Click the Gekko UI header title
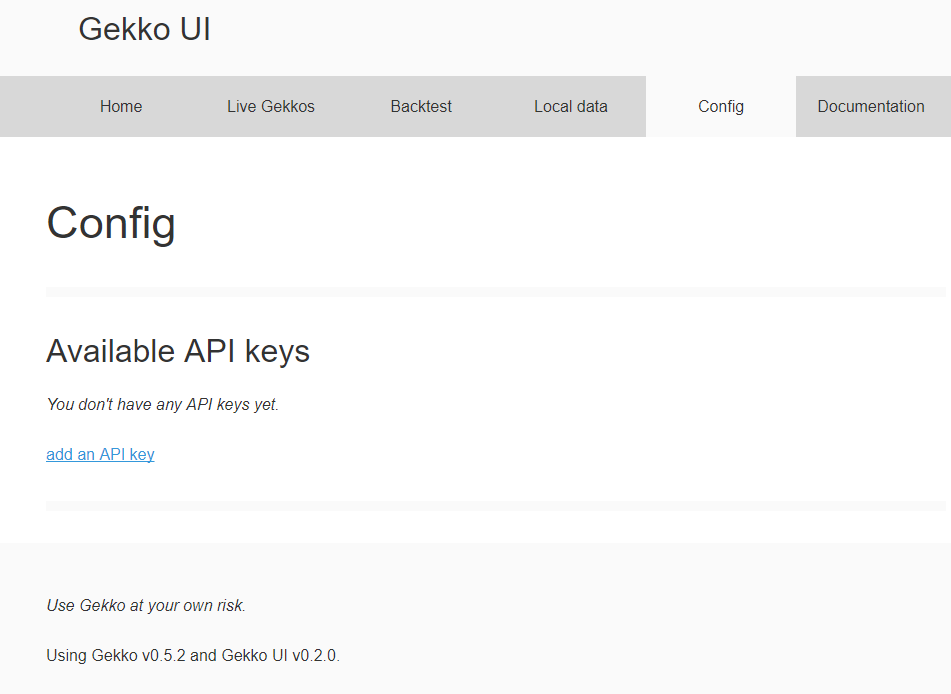The height and width of the screenshot is (694, 951). pyautogui.click(x=144, y=30)
